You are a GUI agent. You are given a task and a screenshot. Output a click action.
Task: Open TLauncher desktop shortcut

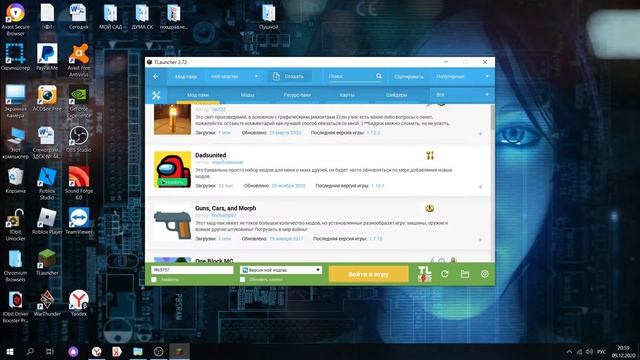point(47,262)
